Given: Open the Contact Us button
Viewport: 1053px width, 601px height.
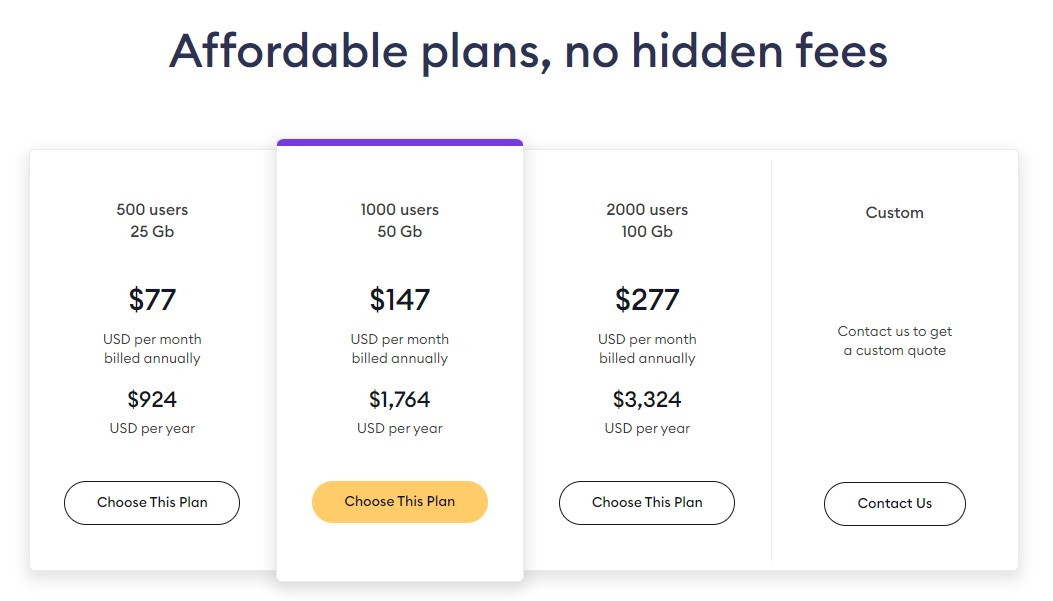Looking at the screenshot, I should click(895, 504).
